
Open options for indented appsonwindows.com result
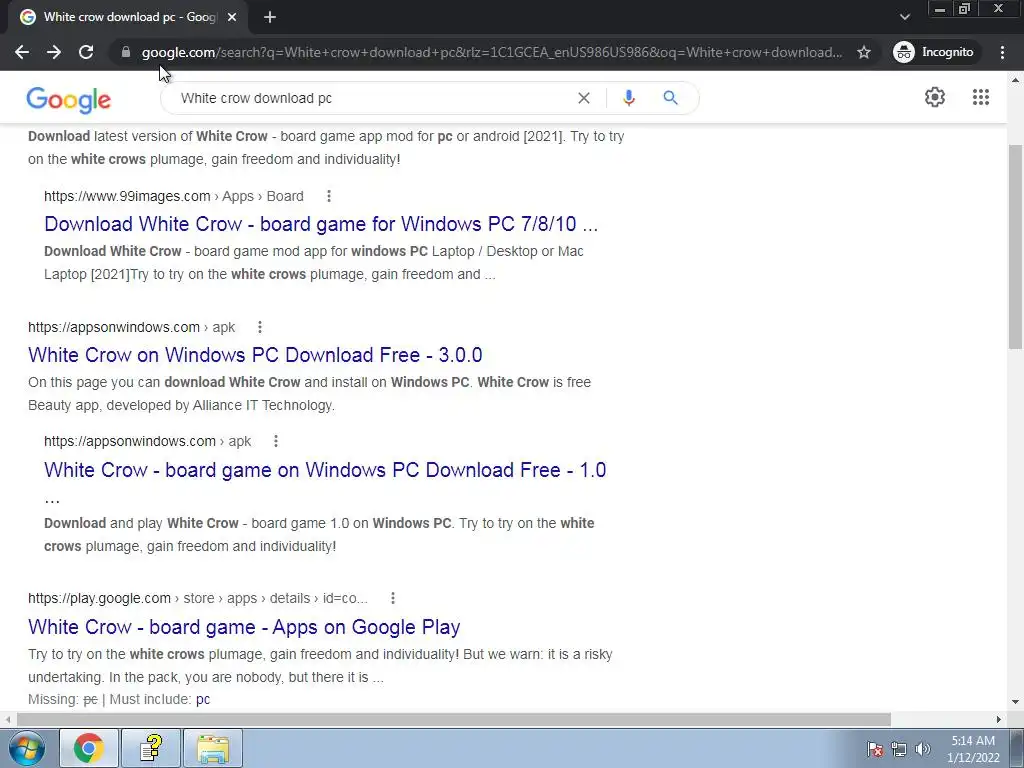coord(276,441)
